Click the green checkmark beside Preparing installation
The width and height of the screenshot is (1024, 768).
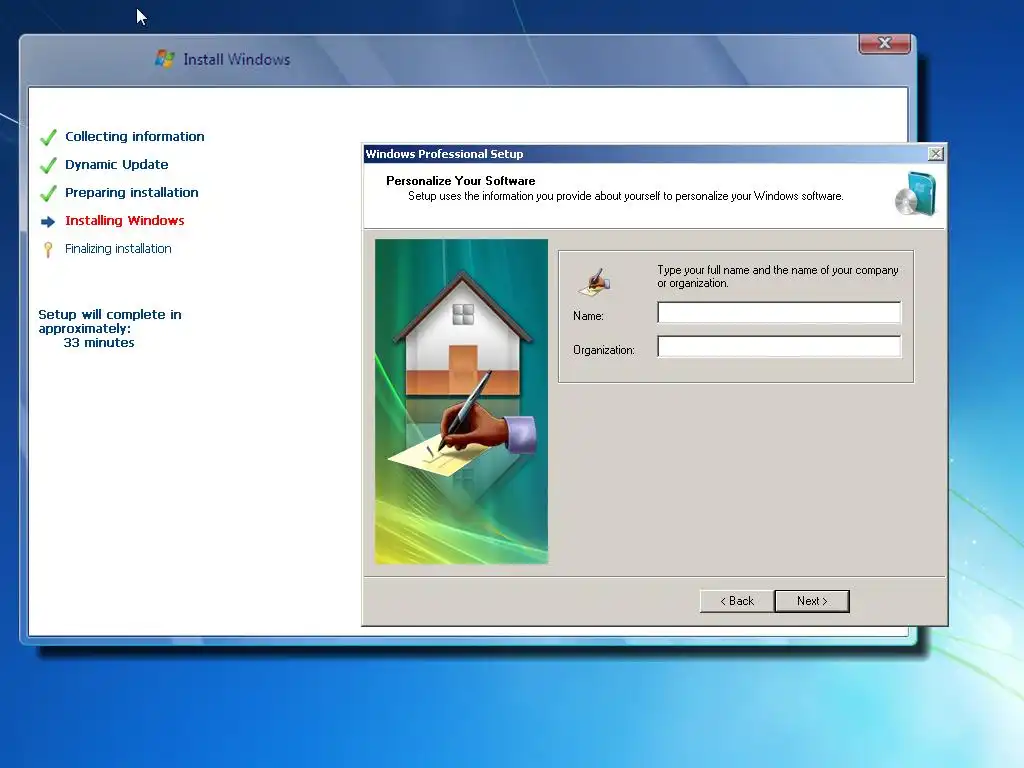[48, 193]
